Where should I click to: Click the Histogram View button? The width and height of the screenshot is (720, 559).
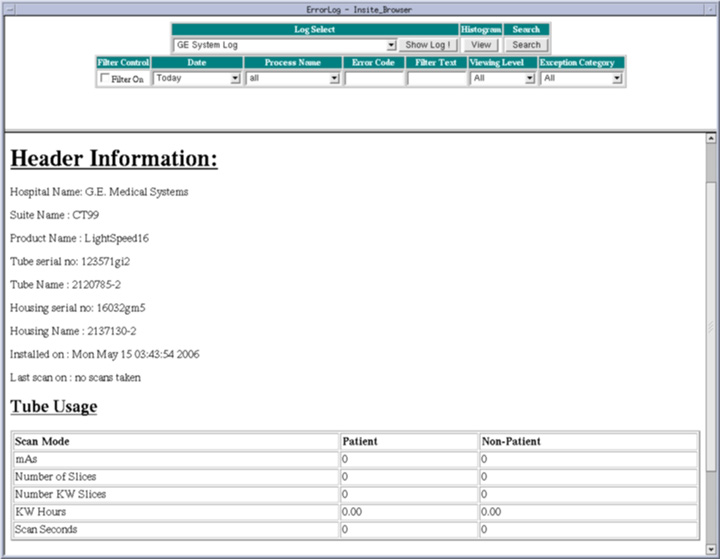(481, 45)
